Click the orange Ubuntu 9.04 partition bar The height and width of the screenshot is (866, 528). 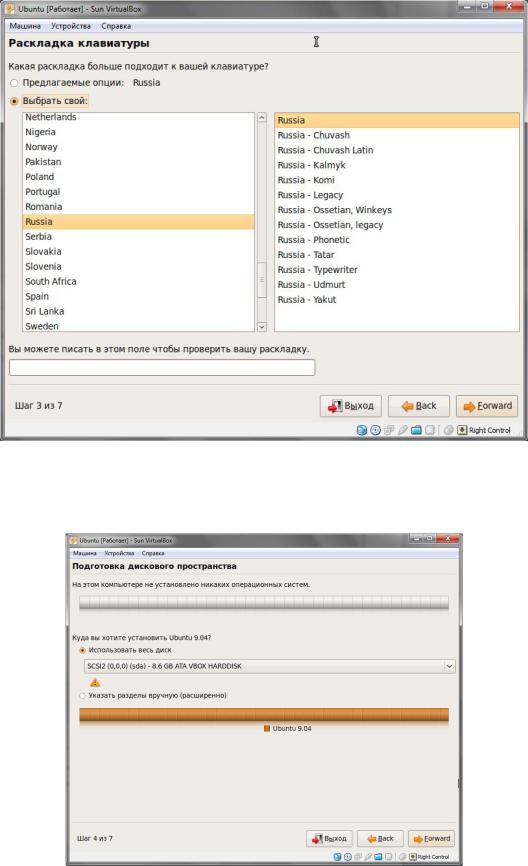pyautogui.click(x=264, y=715)
